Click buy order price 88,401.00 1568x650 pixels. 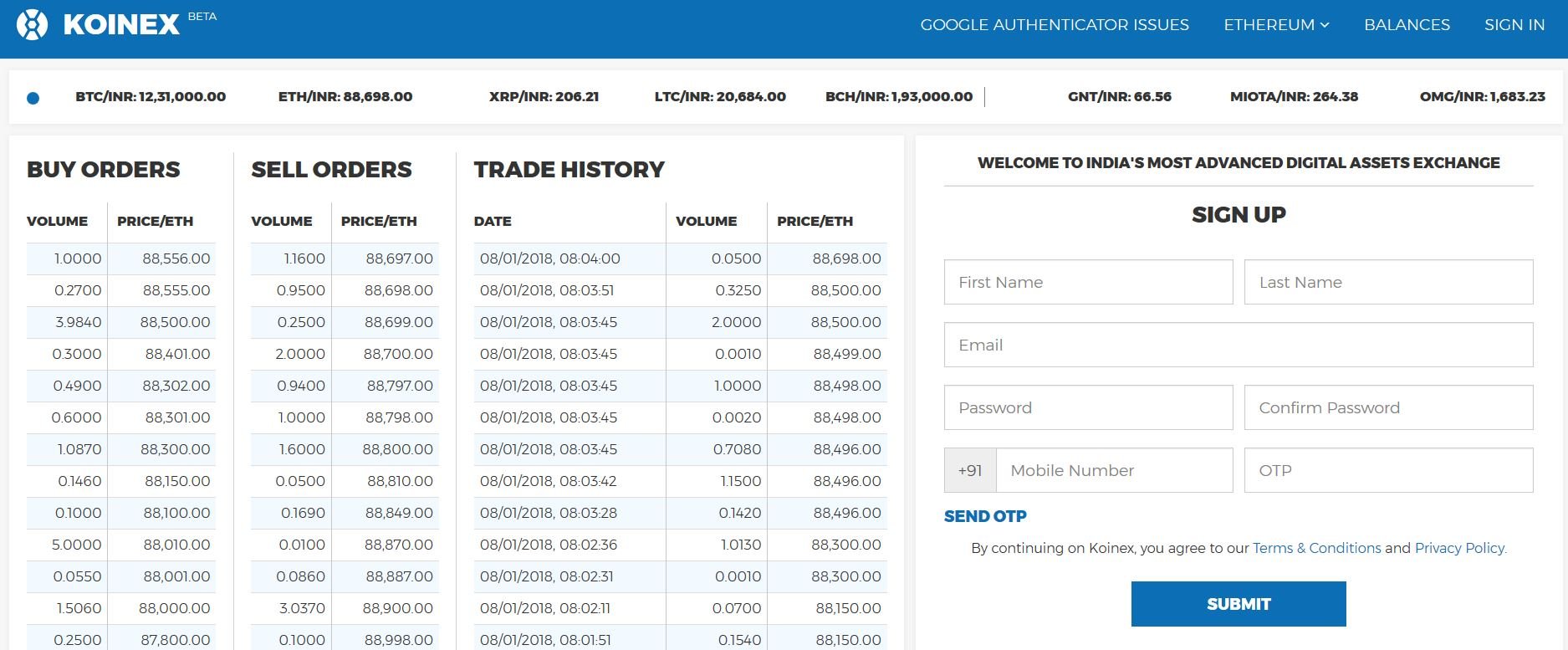[x=177, y=354]
